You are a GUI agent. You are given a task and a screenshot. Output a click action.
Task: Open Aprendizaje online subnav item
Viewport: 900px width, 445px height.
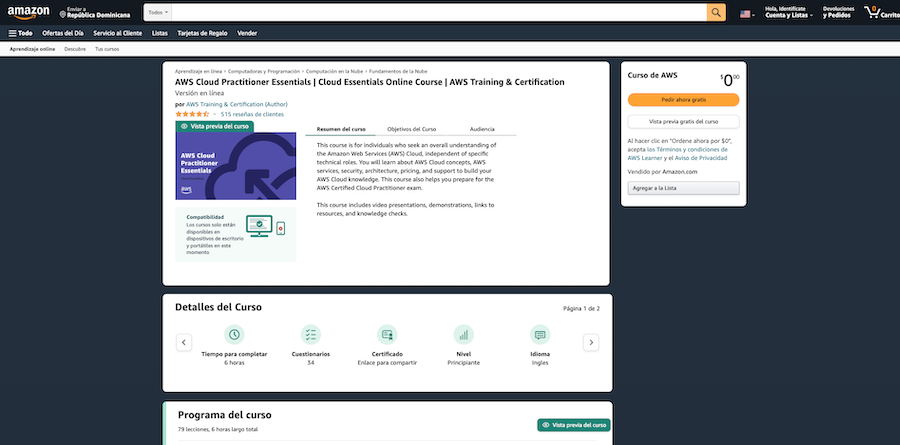[32, 49]
